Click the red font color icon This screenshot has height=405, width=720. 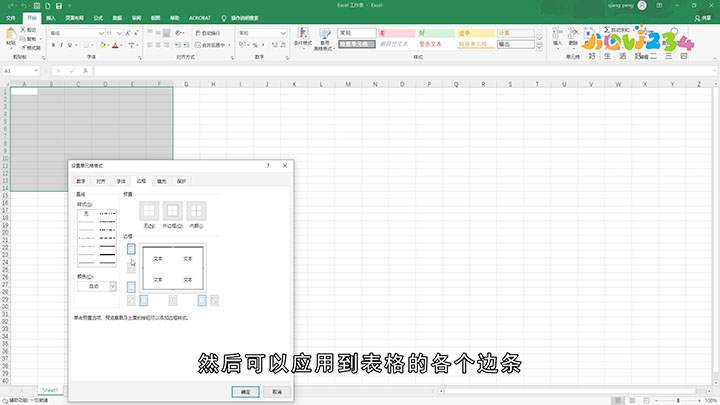pyautogui.click(x=115, y=45)
